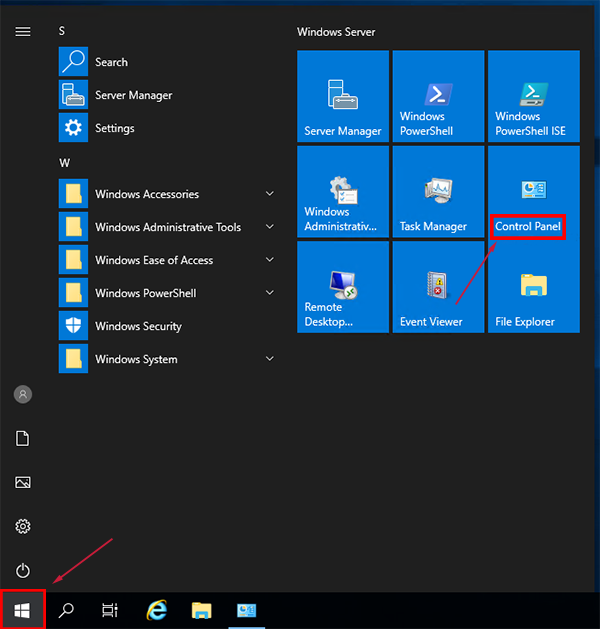600x629 pixels.
Task: Click the letter S section header
Action: click(62, 31)
